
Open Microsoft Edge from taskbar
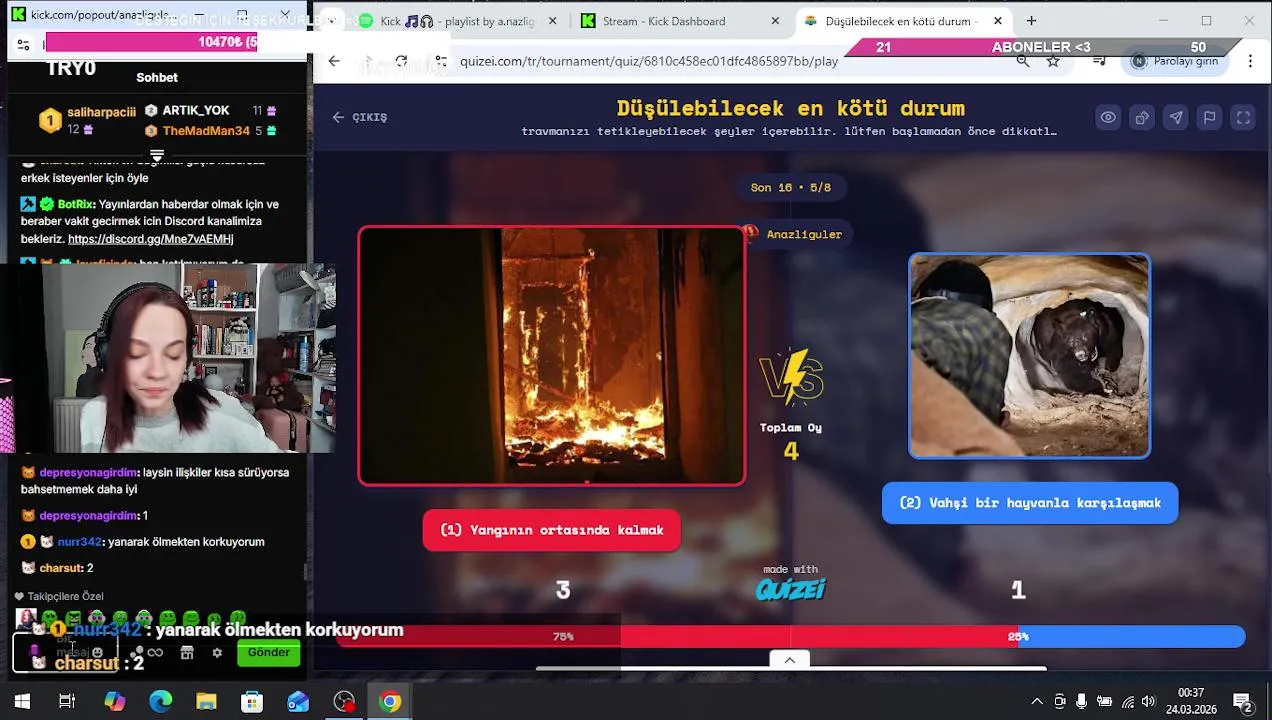(160, 702)
